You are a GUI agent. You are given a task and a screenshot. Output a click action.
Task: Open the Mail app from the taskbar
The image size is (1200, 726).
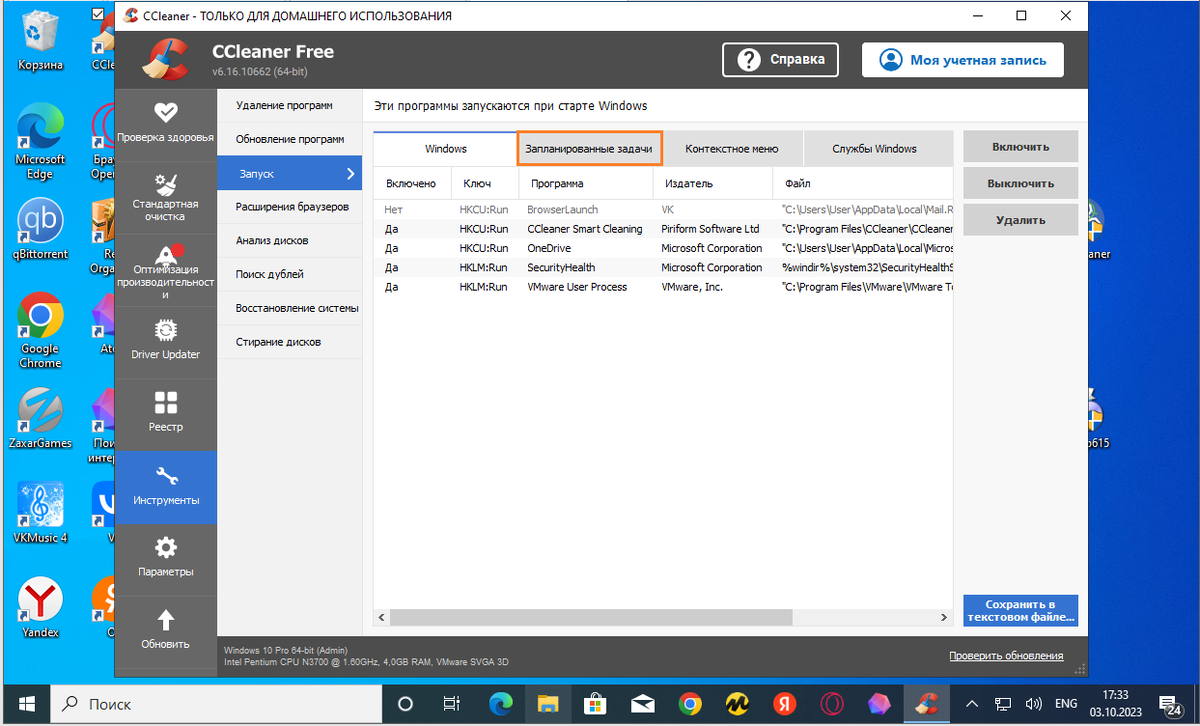[641, 704]
